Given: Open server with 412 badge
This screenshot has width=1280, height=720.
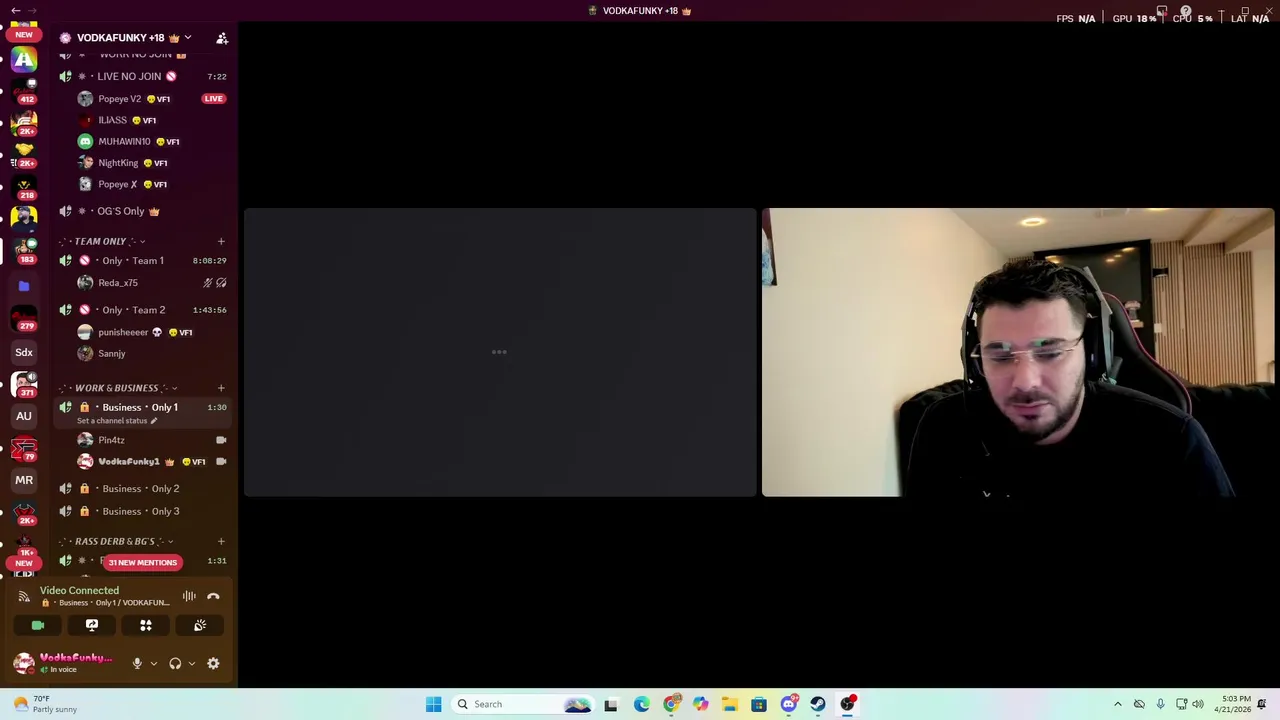Looking at the screenshot, I should pos(24,90).
